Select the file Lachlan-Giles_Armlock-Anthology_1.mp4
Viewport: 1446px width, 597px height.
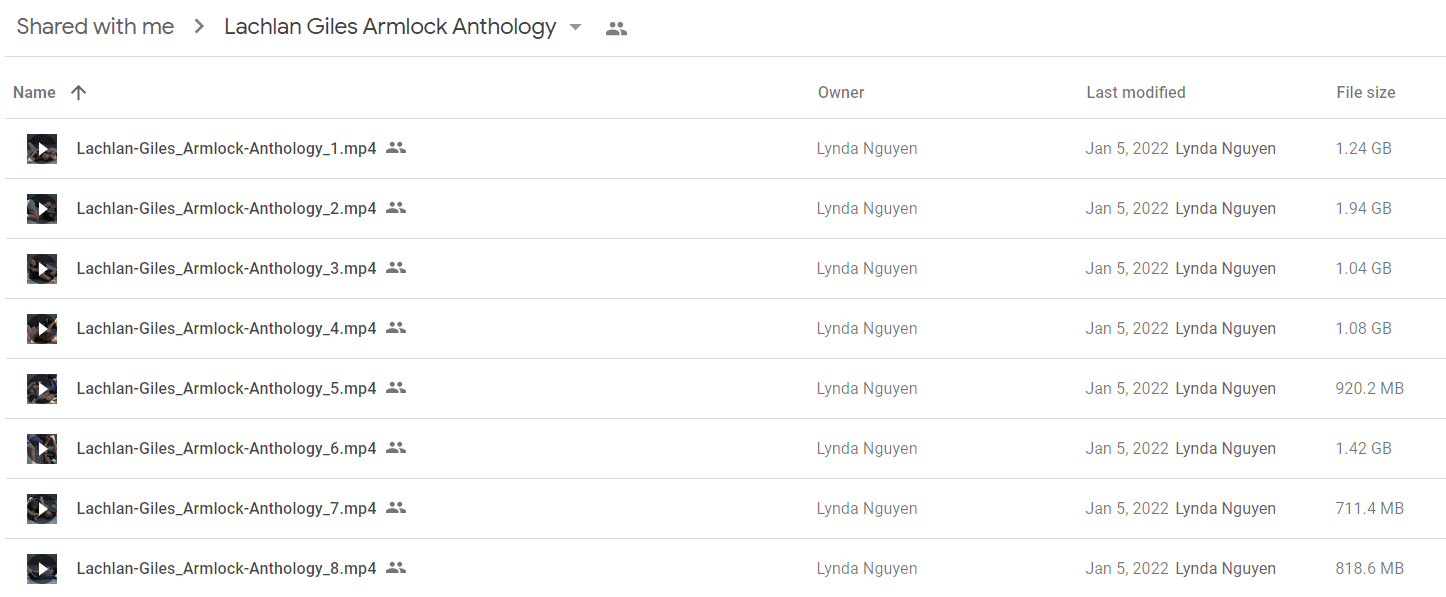pyautogui.click(x=226, y=148)
